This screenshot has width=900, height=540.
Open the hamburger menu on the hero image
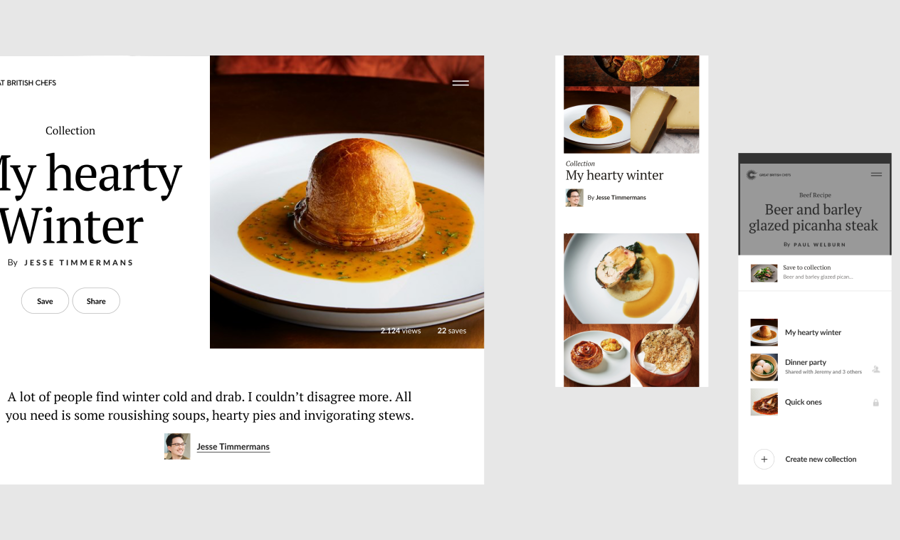coord(460,83)
